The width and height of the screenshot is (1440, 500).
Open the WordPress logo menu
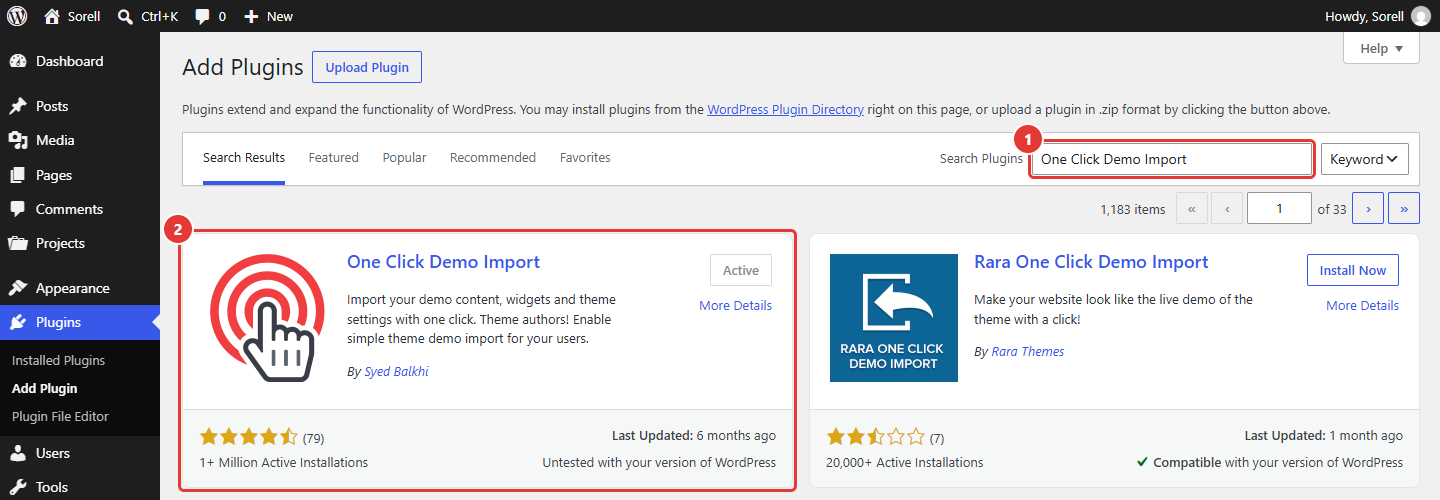tap(17, 16)
